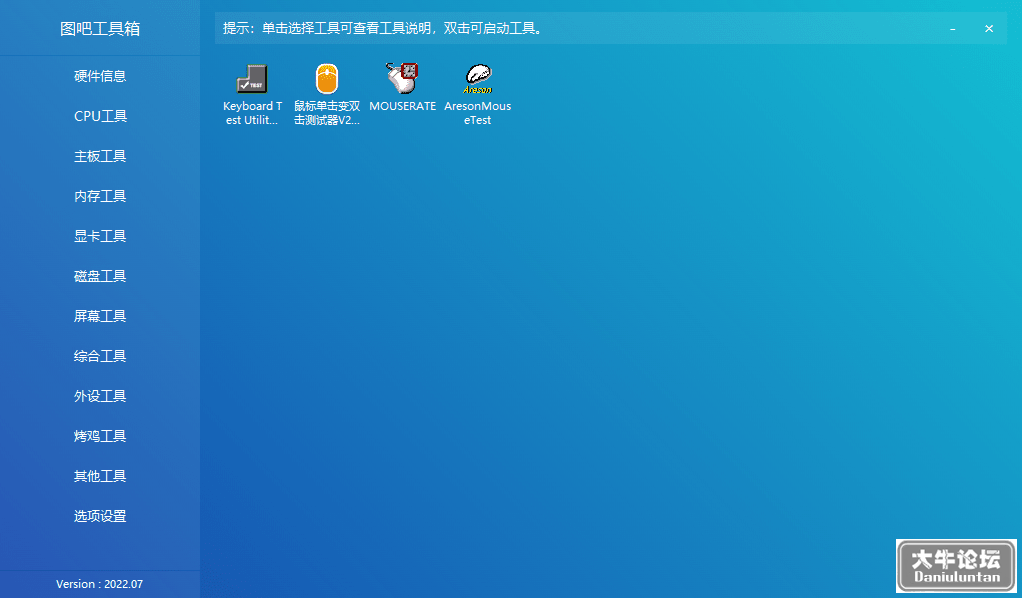Click the Version : 2022.07 label
This screenshot has height=598, width=1022.
[x=99, y=584]
